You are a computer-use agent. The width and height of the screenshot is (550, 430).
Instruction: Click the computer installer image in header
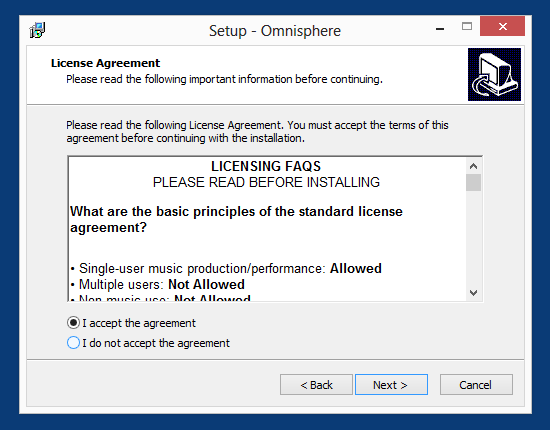click(x=494, y=74)
